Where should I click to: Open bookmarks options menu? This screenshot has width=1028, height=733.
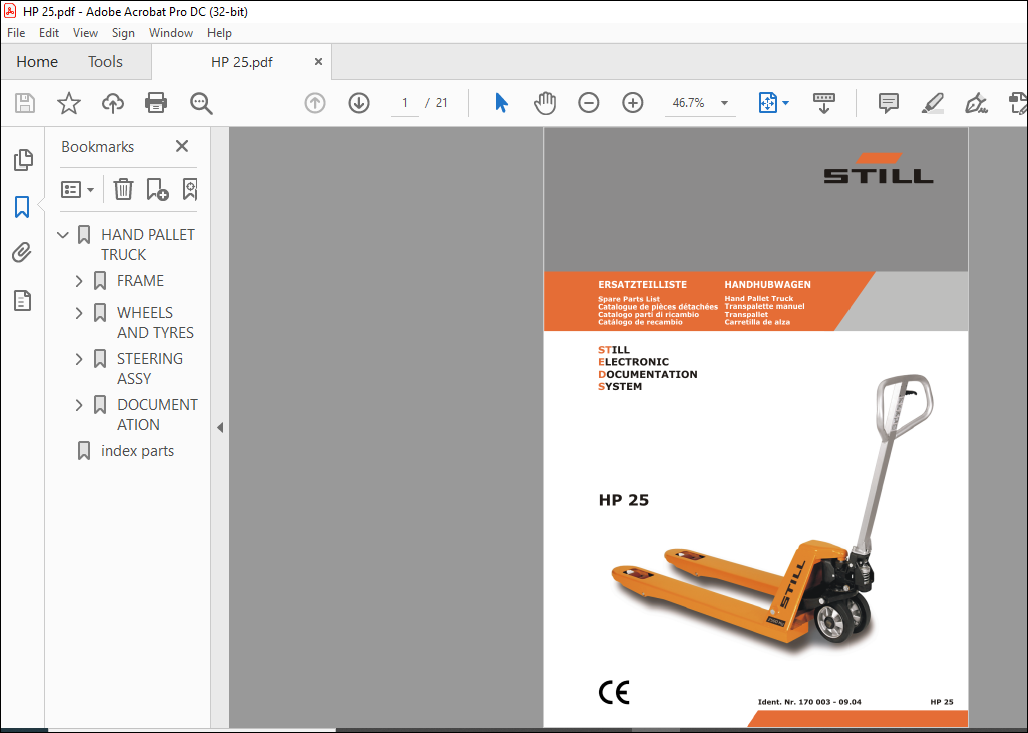pos(77,189)
